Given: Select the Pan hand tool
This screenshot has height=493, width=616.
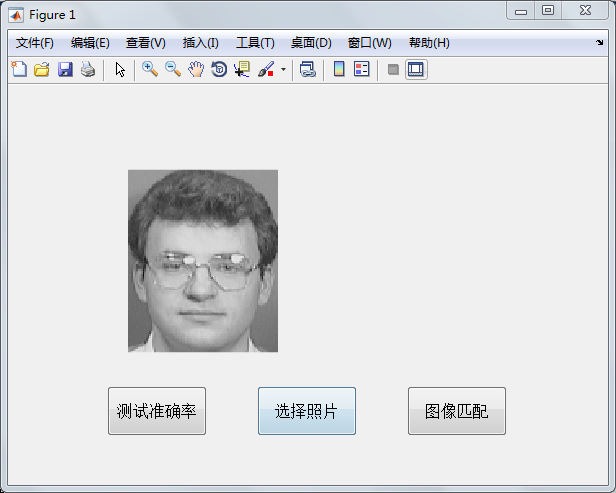Looking at the screenshot, I should coord(196,70).
